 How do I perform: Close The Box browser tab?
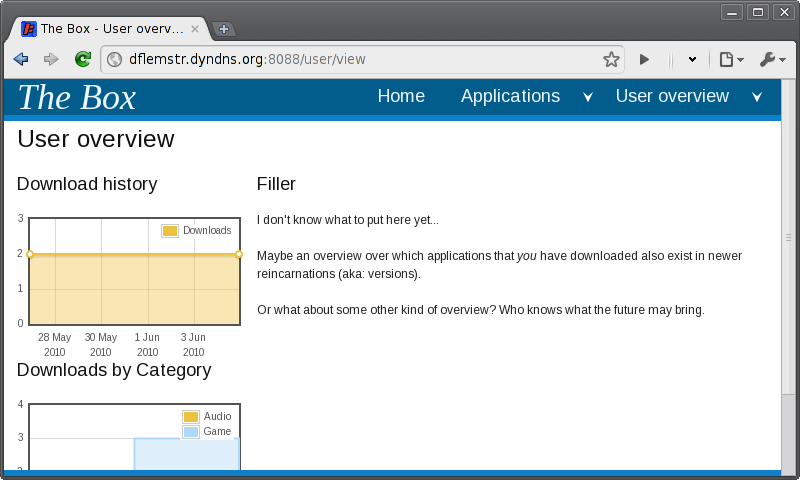click(x=195, y=29)
